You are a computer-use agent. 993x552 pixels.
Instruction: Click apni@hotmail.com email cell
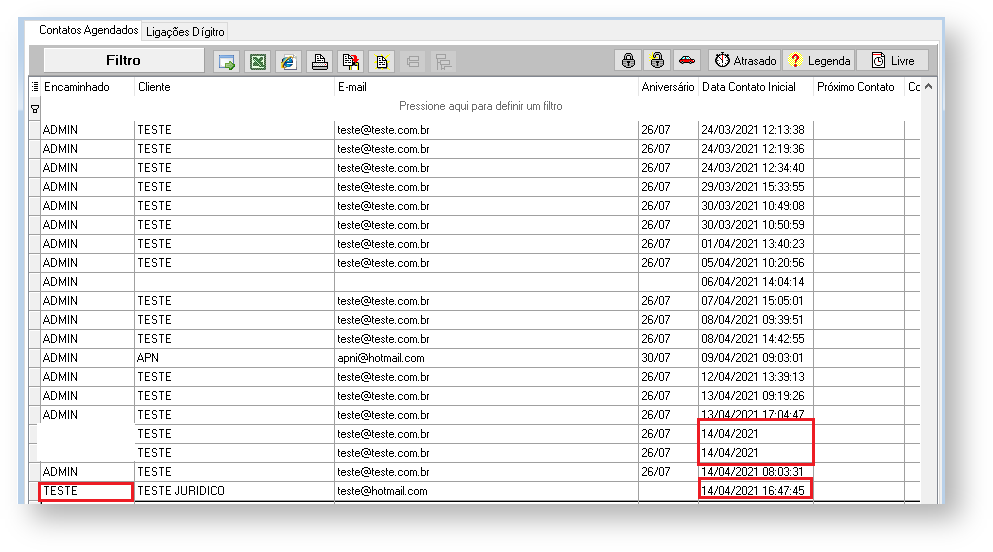(x=486, y=358)
